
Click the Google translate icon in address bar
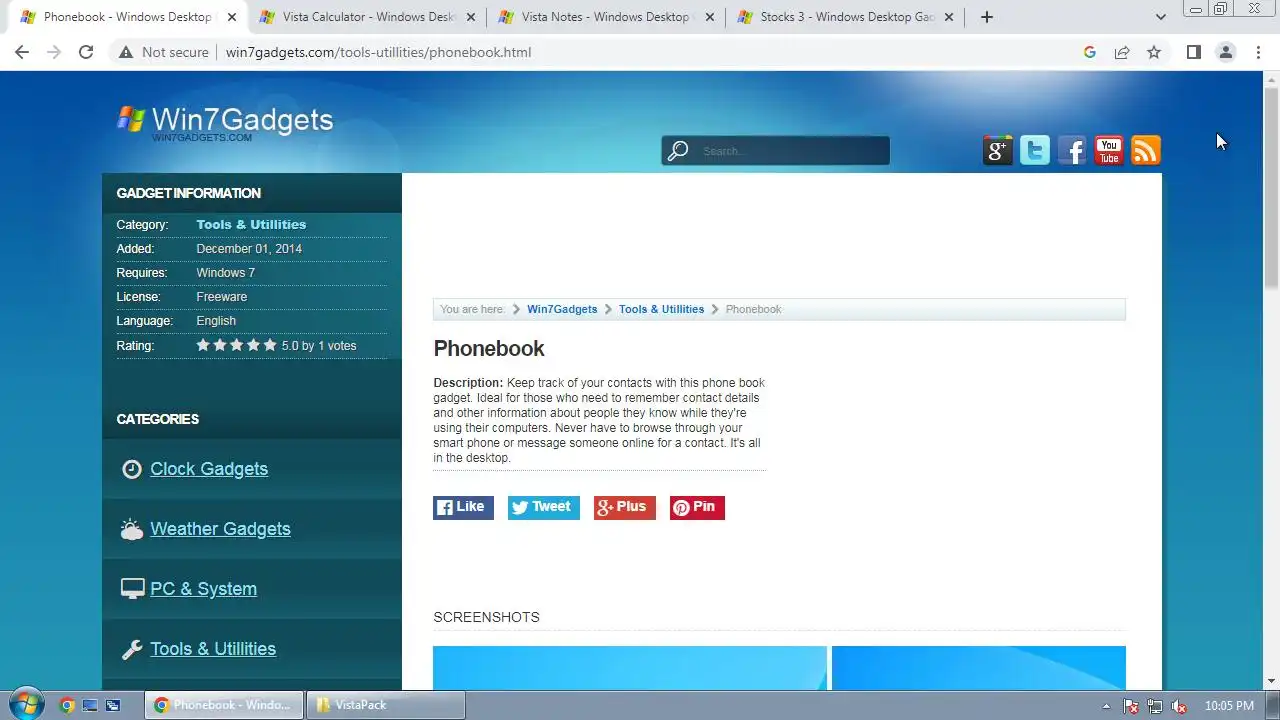pyautogui.click(x=1090, y=52)
